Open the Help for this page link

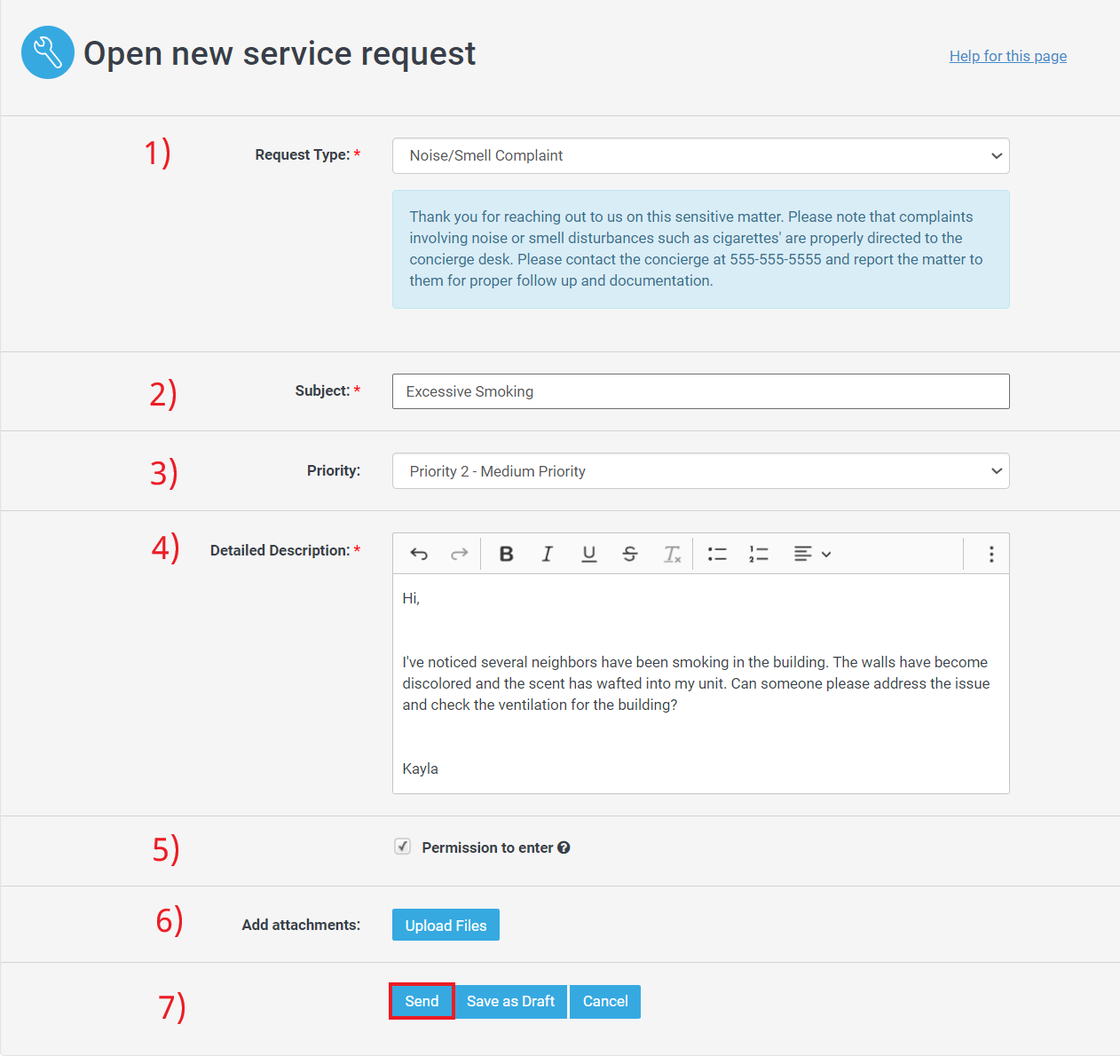coord(1007,56)
